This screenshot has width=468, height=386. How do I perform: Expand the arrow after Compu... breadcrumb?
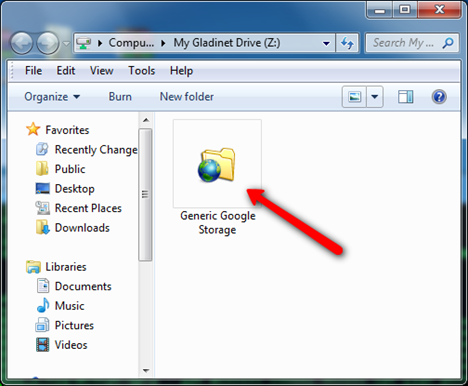point(163,43)
